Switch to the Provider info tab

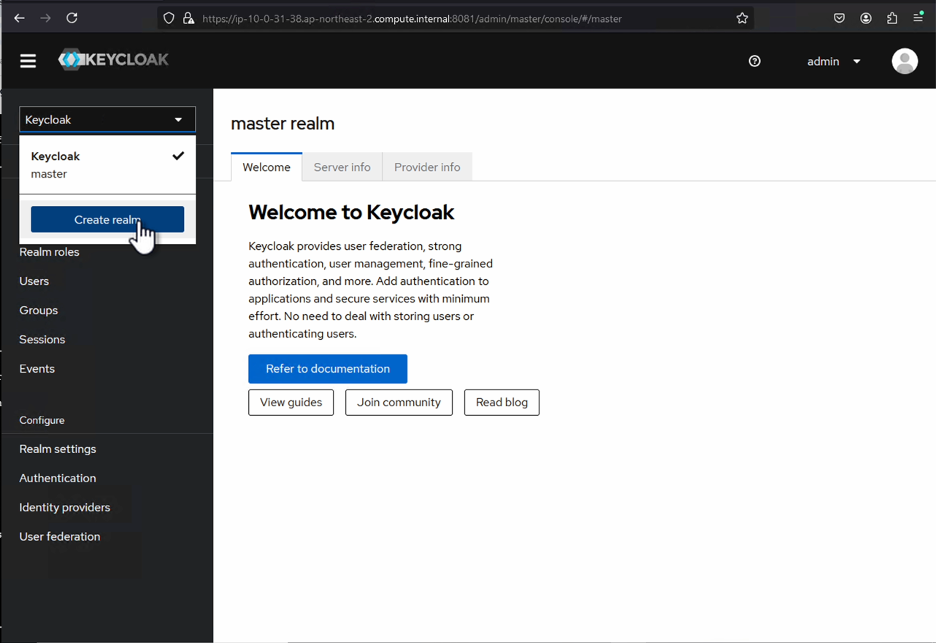[427, 167]
